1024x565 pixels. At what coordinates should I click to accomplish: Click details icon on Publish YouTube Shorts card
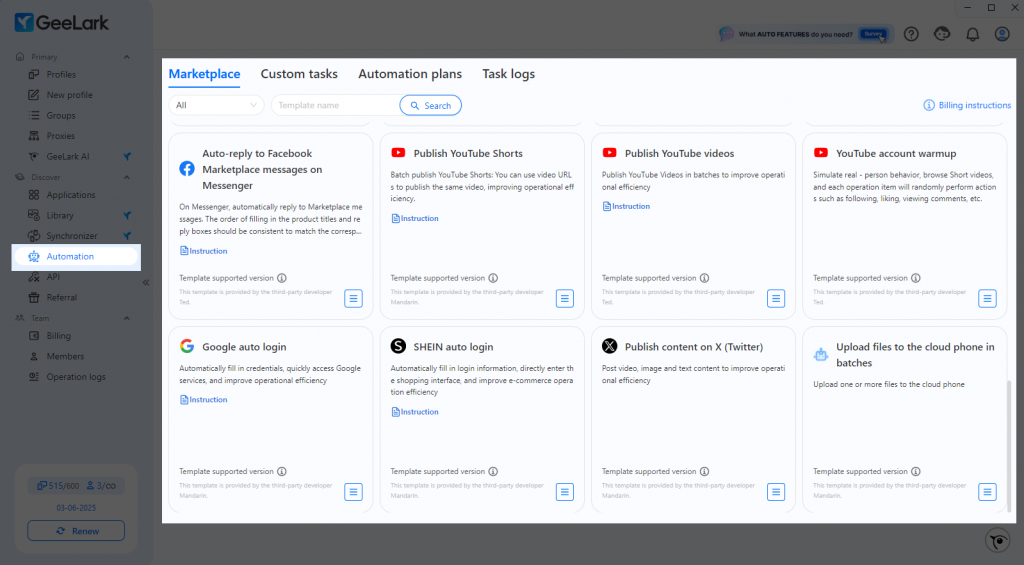coord(565,299)
